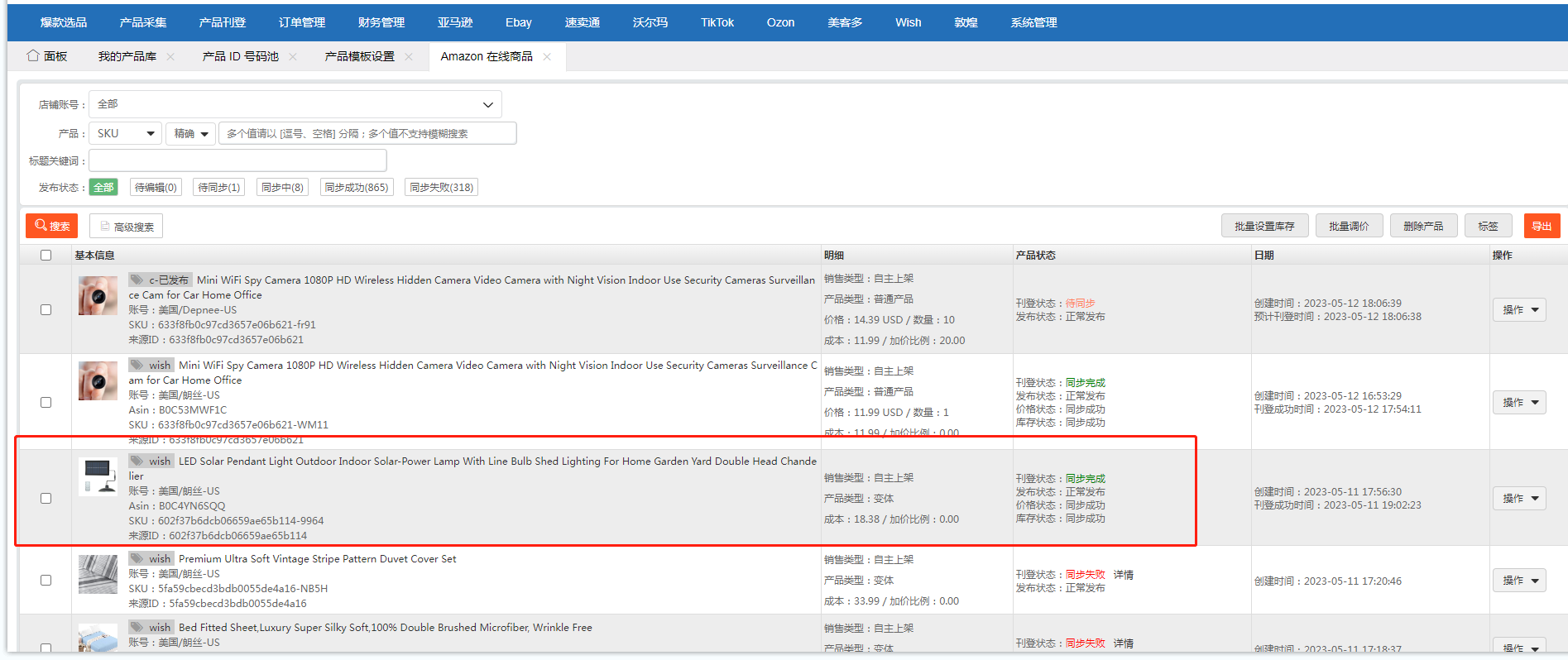Filter by 全部 publish status
Viewport: 1568px width, 660px height.
coord(103,188)
